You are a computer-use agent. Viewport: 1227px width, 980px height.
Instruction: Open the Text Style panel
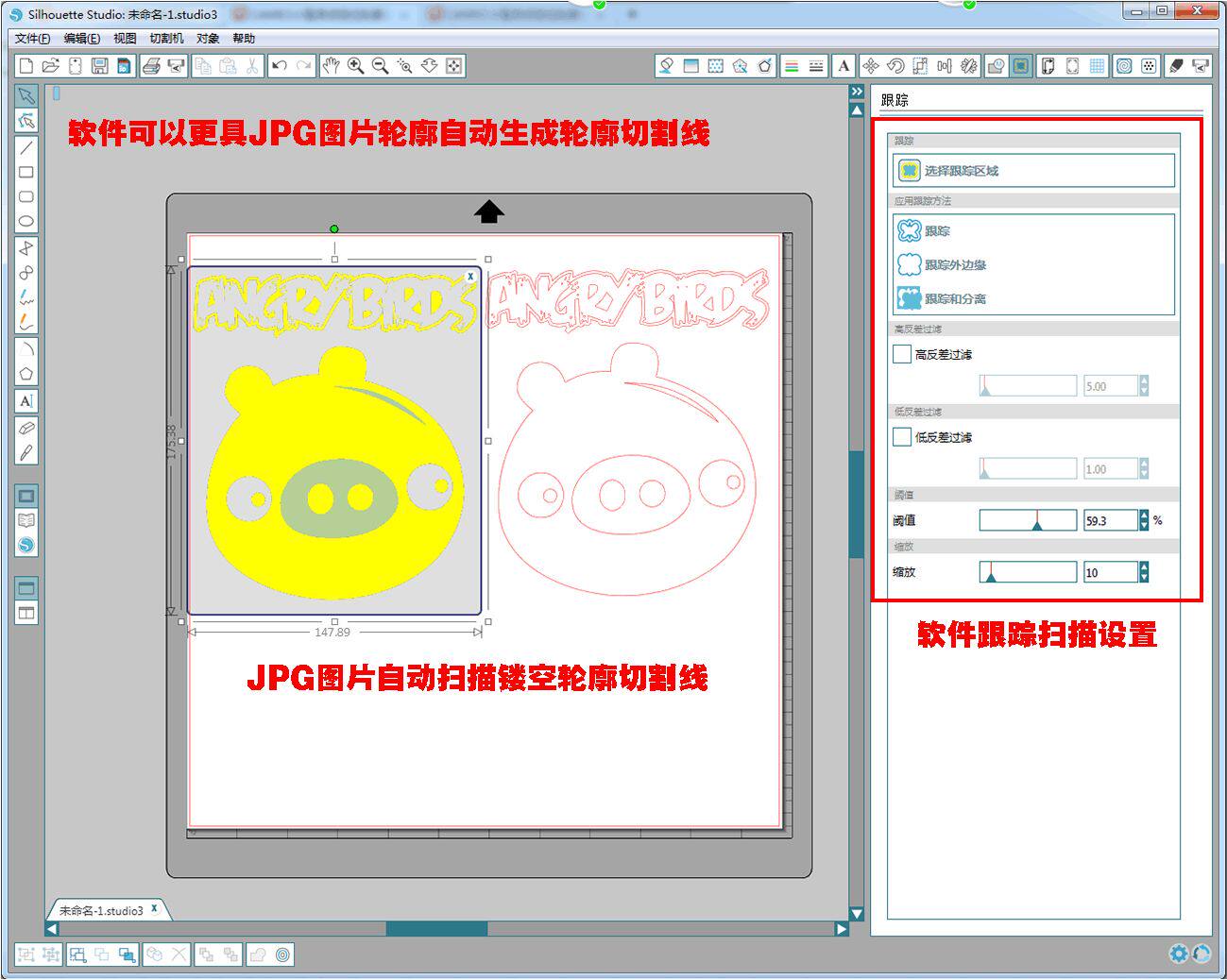844,65
